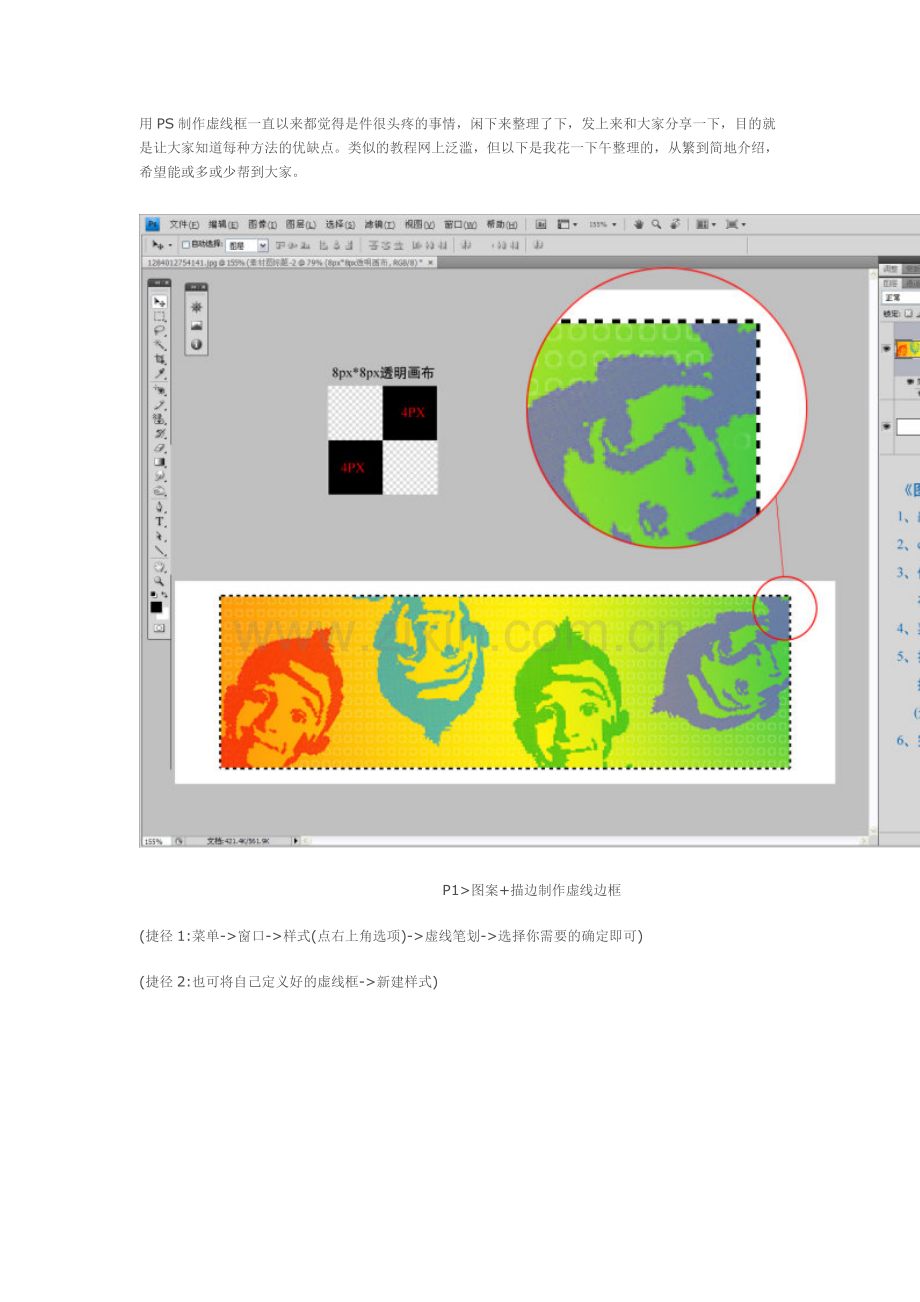Select the Horizontal Type tool
This screenshot has height=1302, width=920.
[x=159, y=521]
